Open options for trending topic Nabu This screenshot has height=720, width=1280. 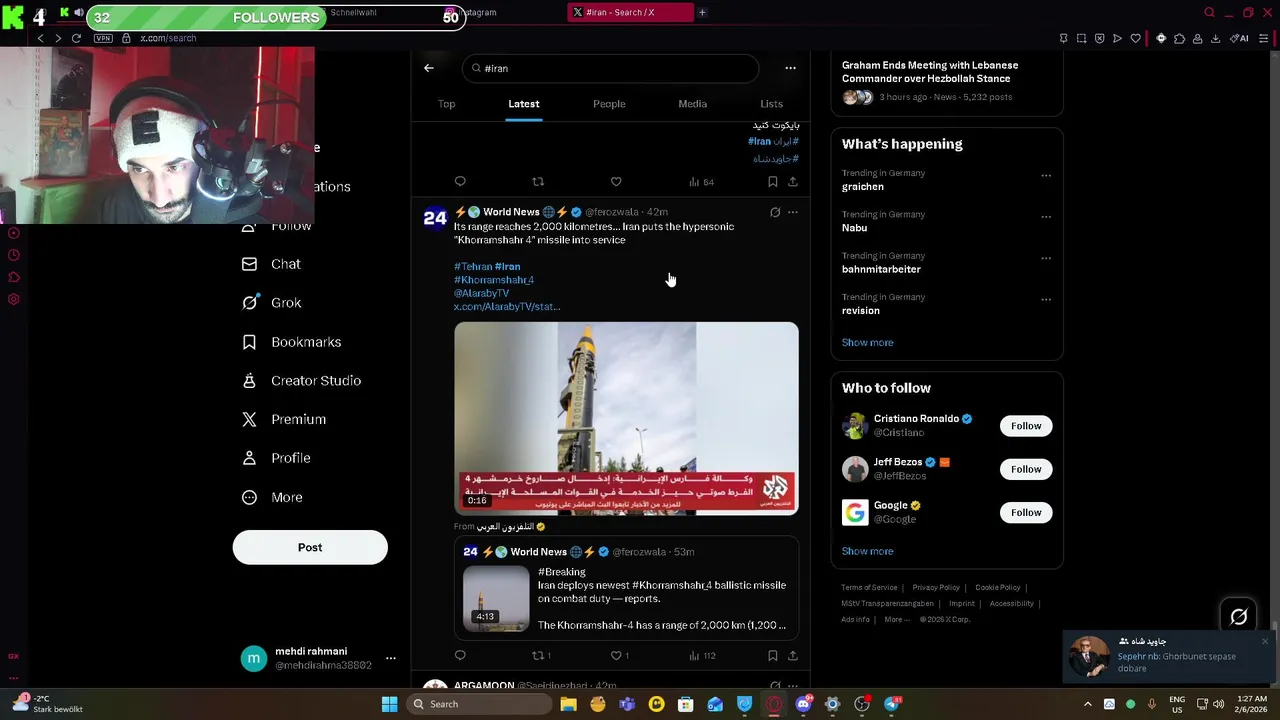coord(1046,216)
